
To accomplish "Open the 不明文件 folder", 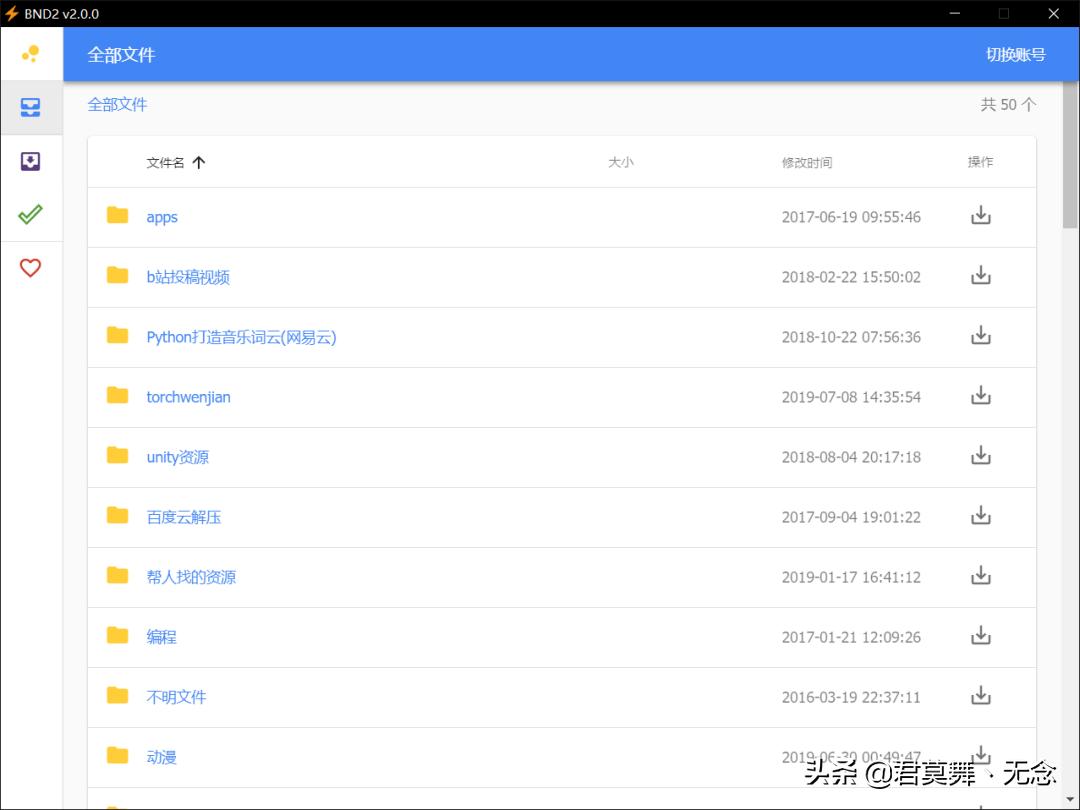I will click(x=177, y=697).
